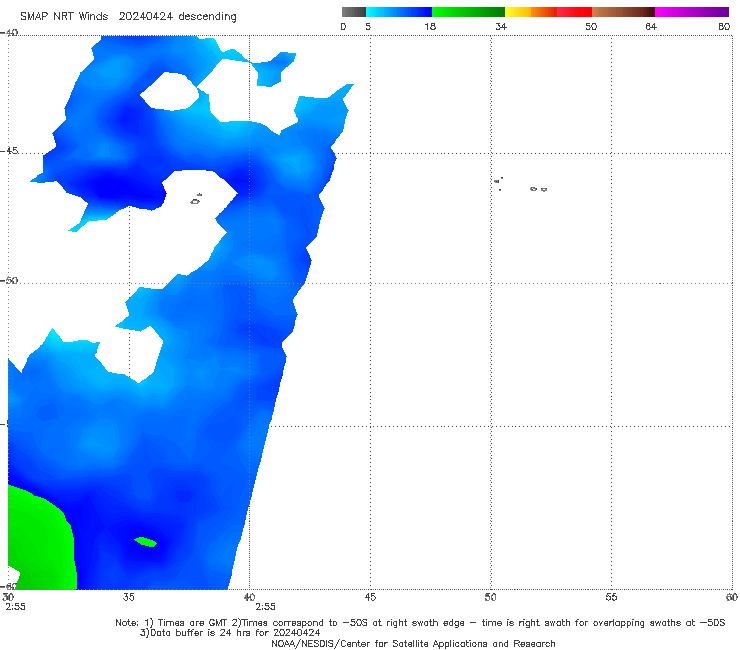Click the magenta-purple segment of the color bar
This screenshot has height=650, width=740.
click(x=692, y=12)
